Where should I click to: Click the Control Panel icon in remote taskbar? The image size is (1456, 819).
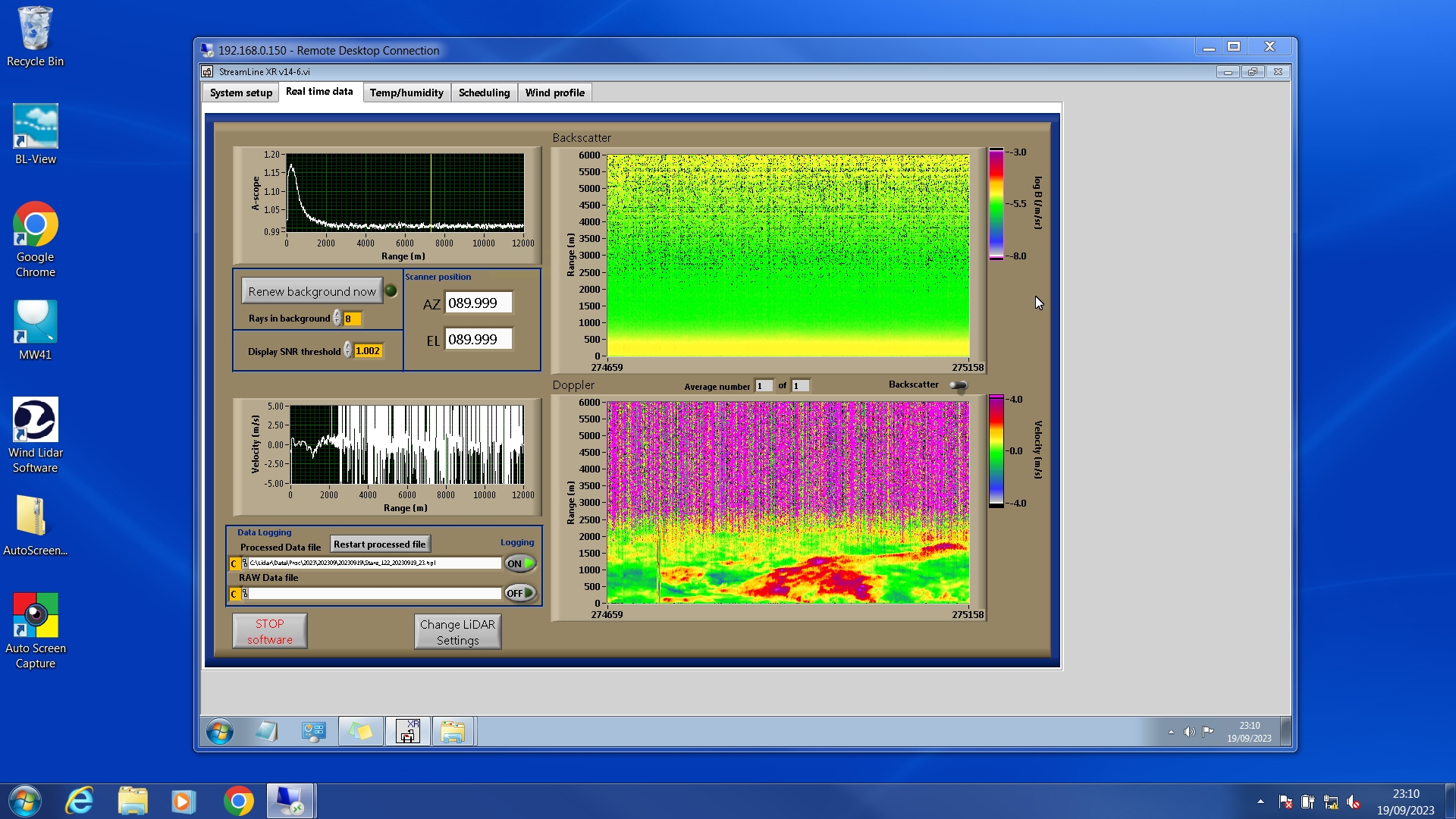coord(313,732)
